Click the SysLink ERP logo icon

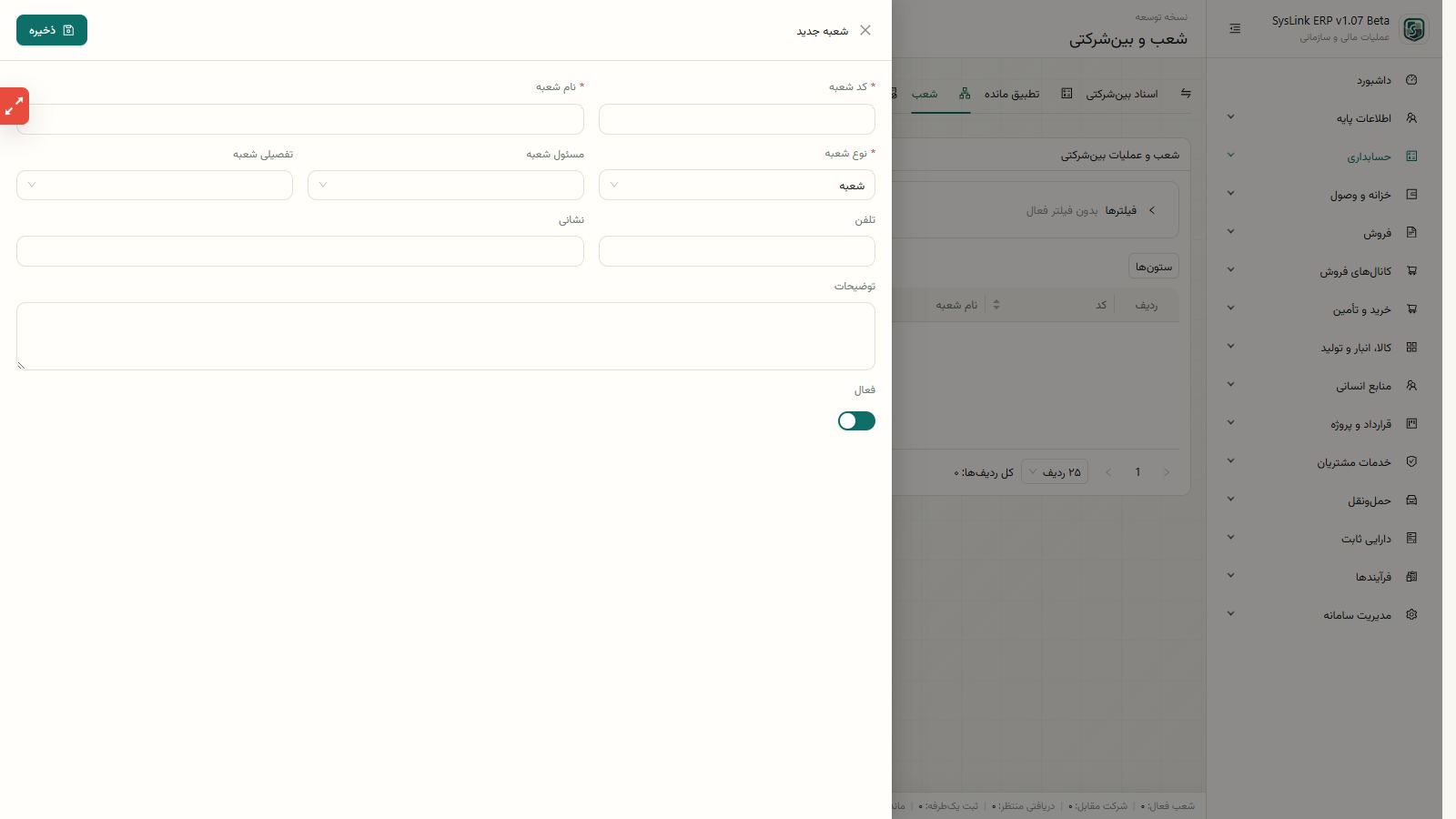point(1413,29)
